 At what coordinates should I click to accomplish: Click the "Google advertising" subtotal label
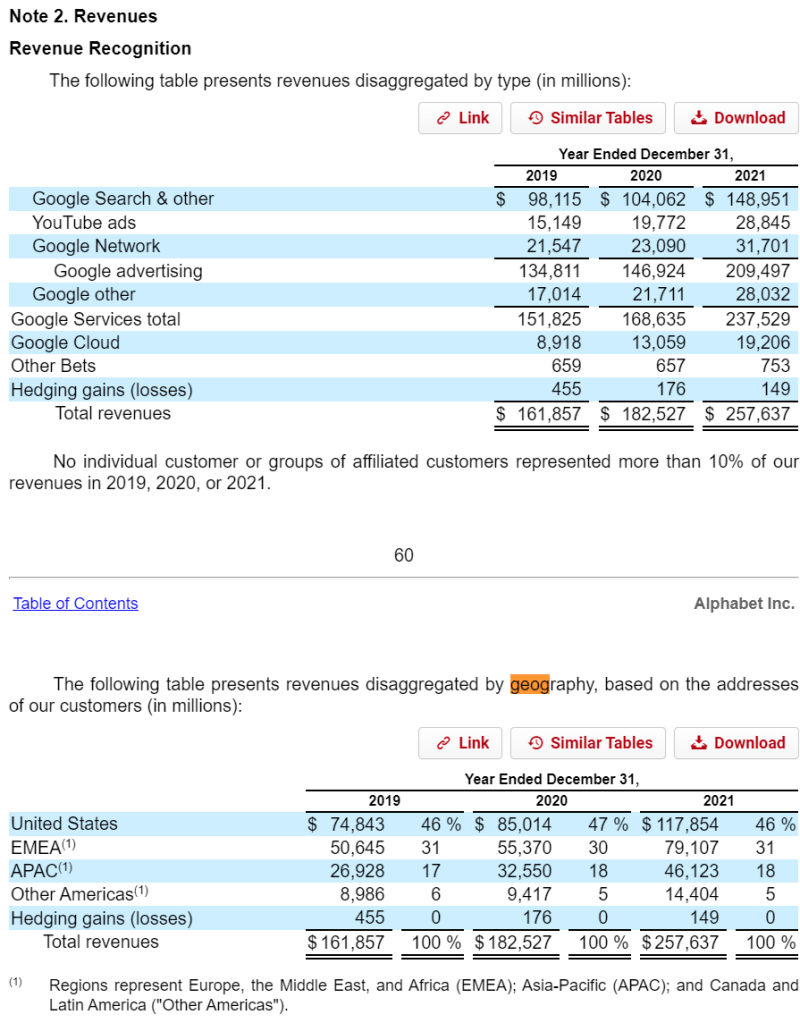coord(128,271)
